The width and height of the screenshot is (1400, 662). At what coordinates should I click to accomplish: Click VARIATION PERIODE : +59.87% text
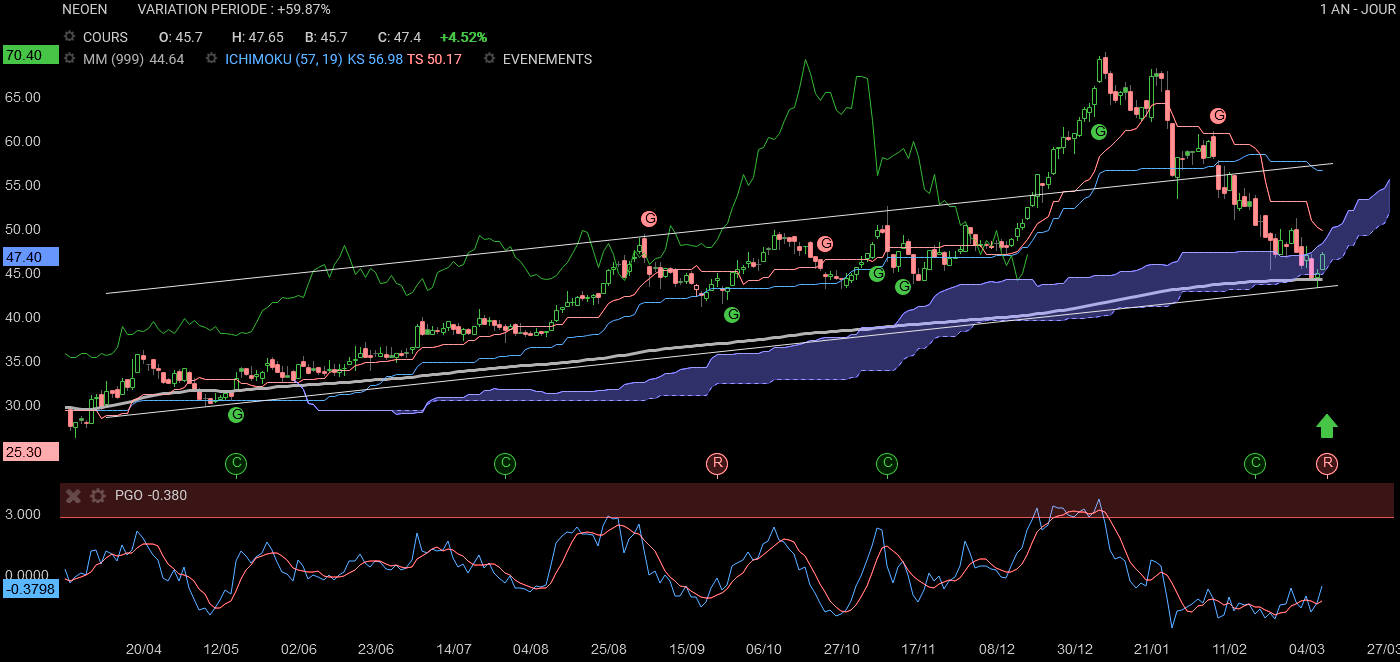click(x=234, y=9)
